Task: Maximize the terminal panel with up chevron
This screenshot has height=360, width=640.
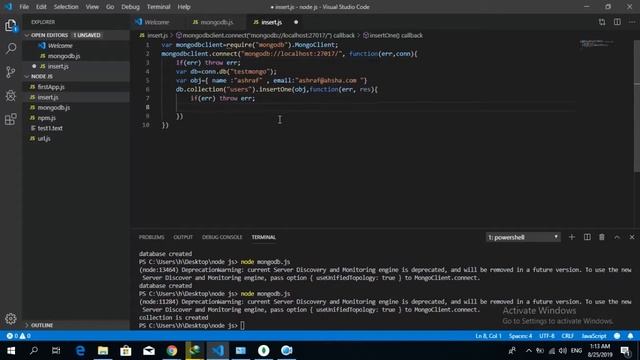Action: pyautogui.click(x=617, y=237)
